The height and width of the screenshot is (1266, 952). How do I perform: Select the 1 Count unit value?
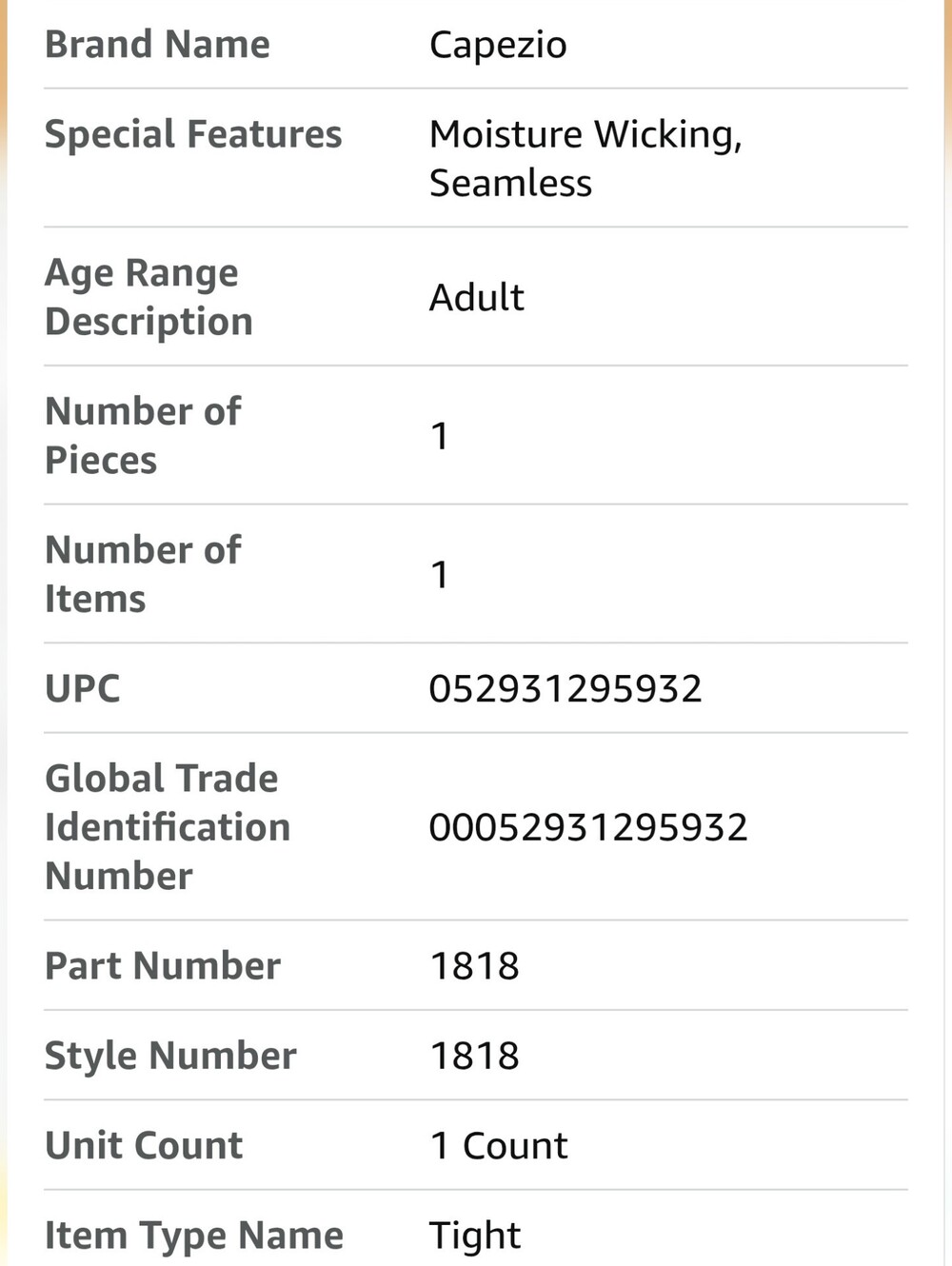point(499,1145)
